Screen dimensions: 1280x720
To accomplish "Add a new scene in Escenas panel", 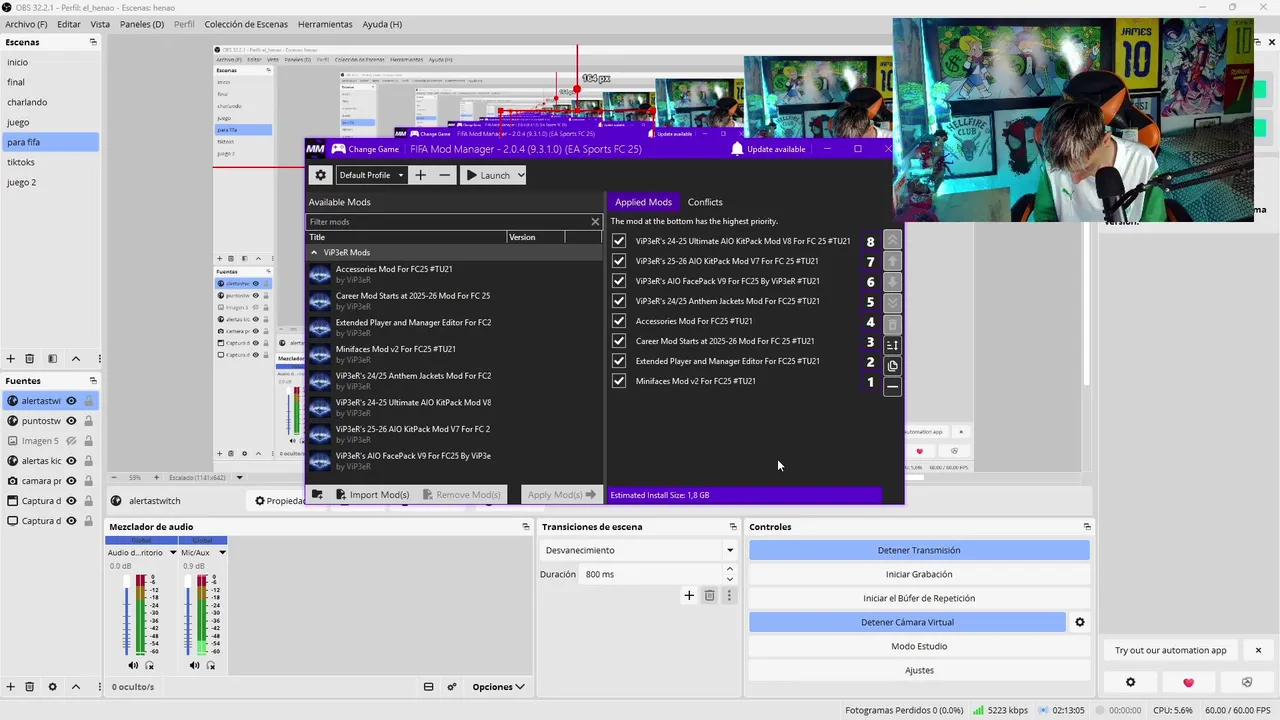I will coord(11,359).
